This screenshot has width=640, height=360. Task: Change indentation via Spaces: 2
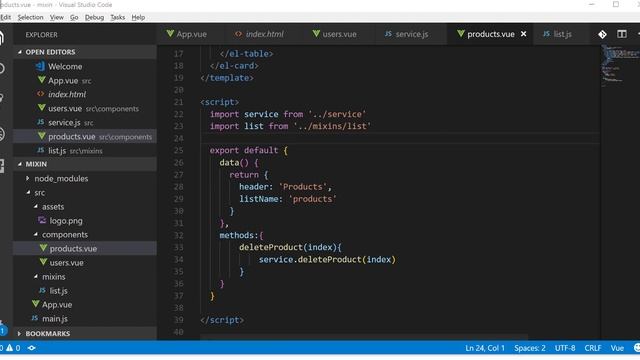(530, 348)
